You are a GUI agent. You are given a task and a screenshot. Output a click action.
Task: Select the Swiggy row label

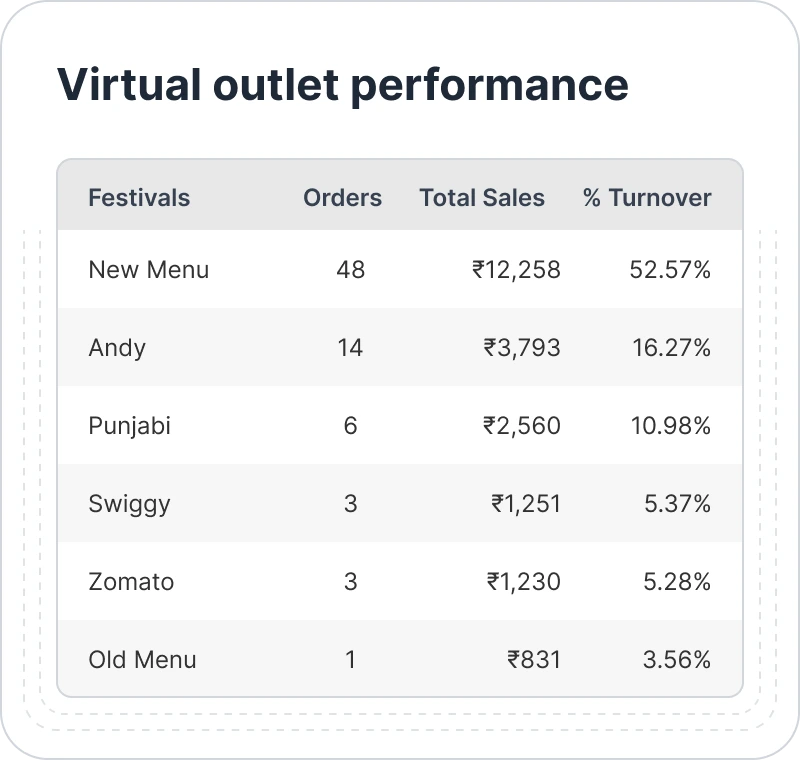129,503
